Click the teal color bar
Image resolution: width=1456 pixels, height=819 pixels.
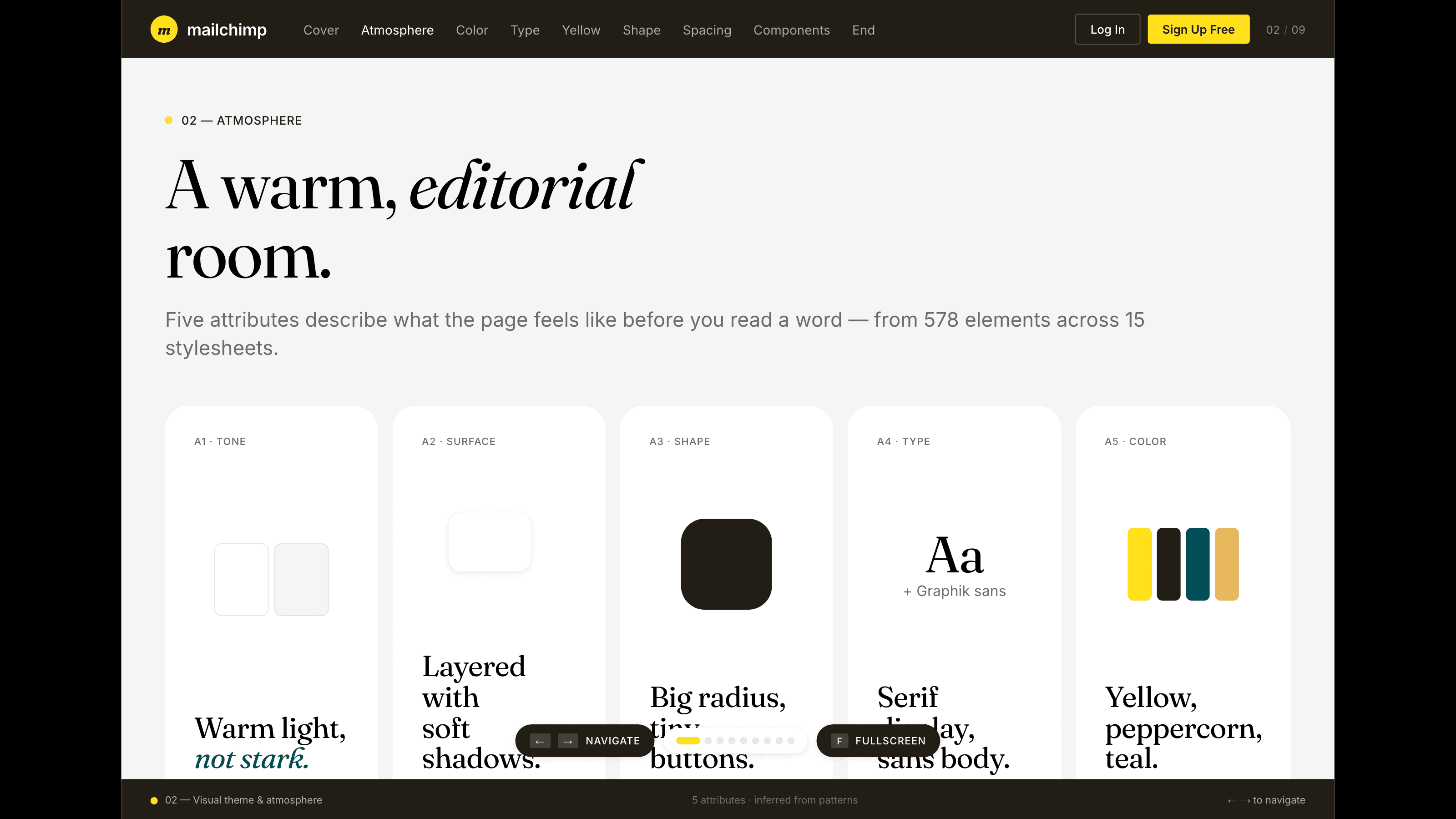click(1198, 564)
